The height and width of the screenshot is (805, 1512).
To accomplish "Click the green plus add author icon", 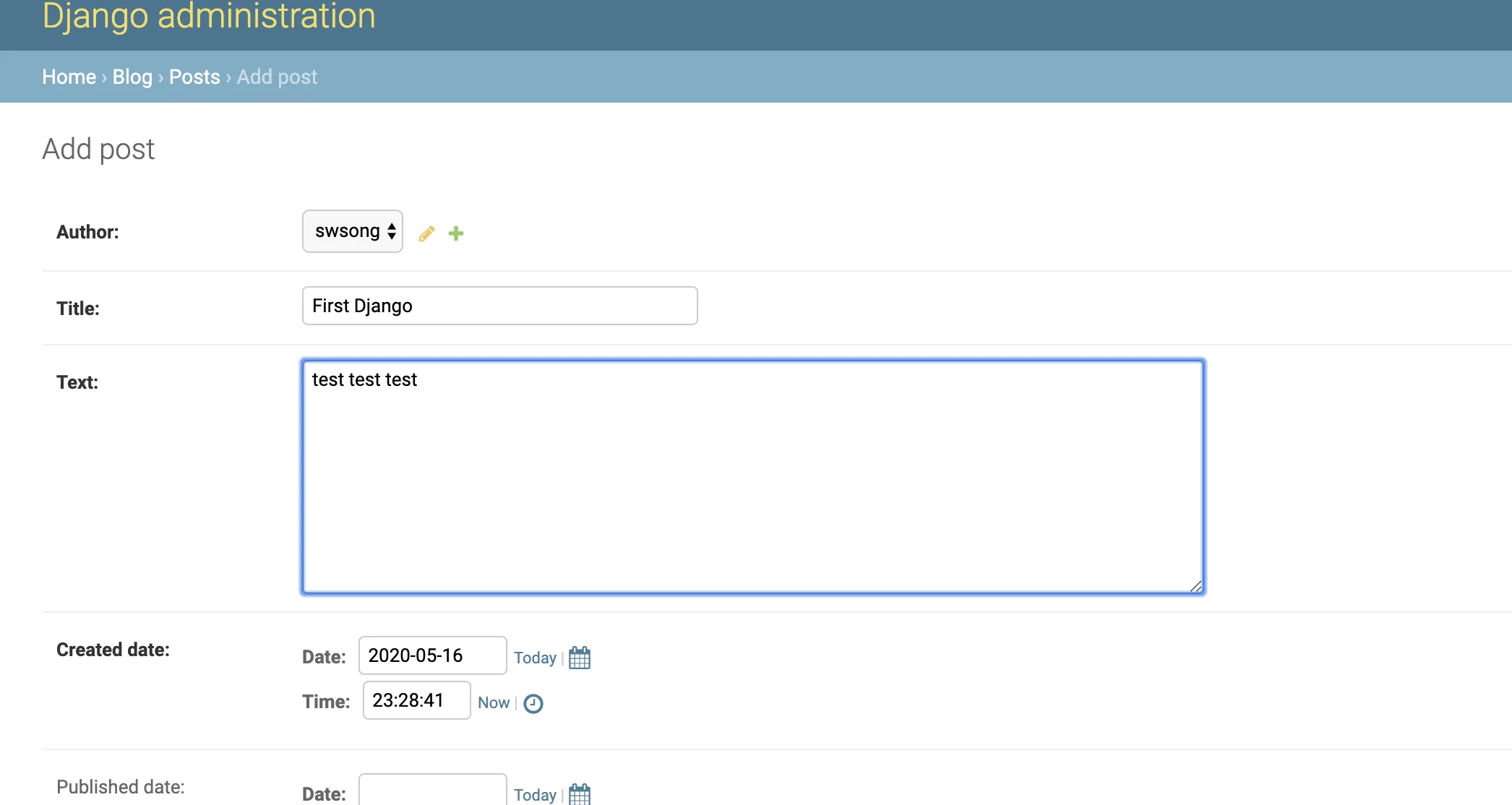I will [456, 233].
